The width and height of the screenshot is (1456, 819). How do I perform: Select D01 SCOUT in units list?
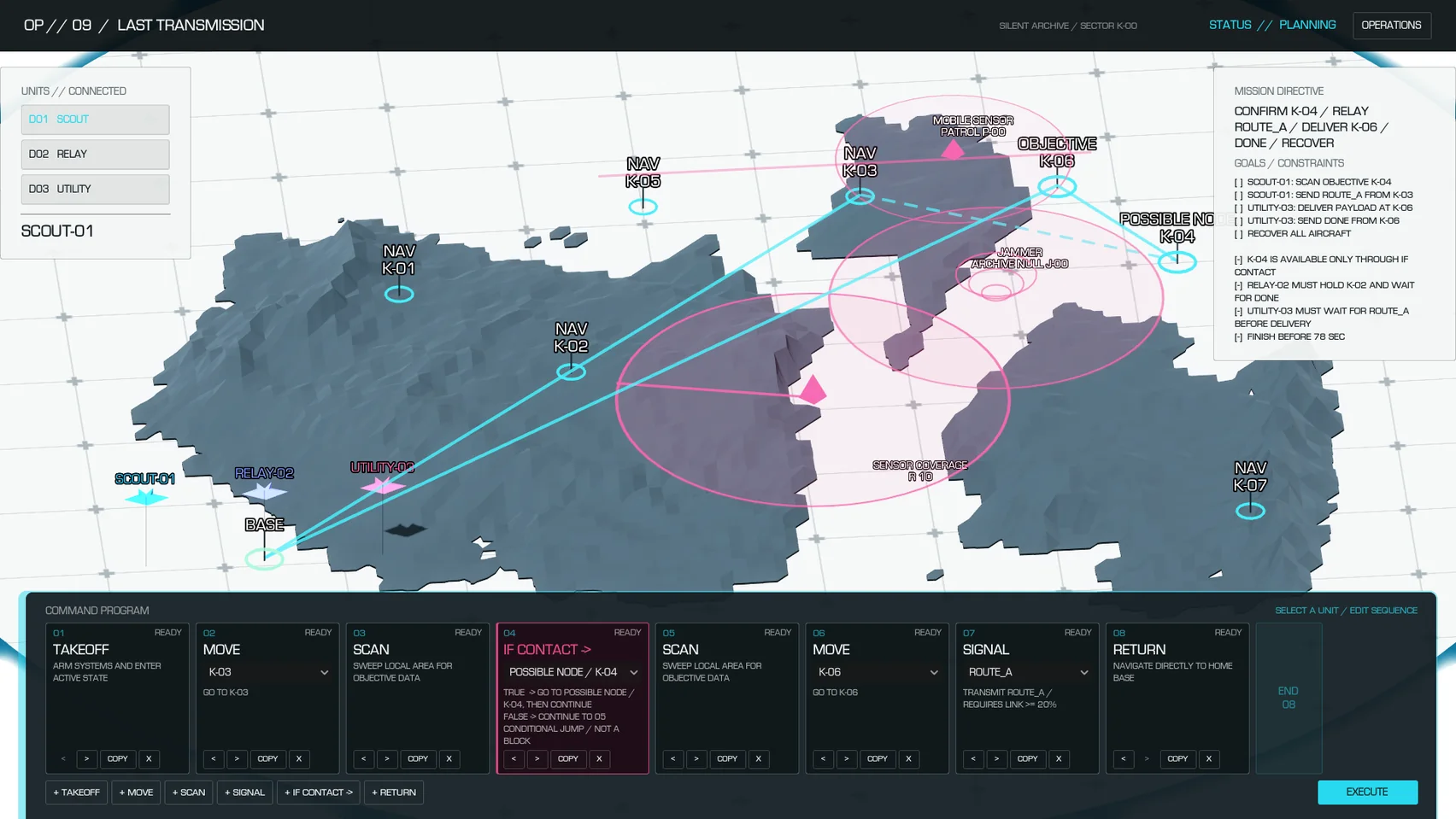tap(95, 120)
